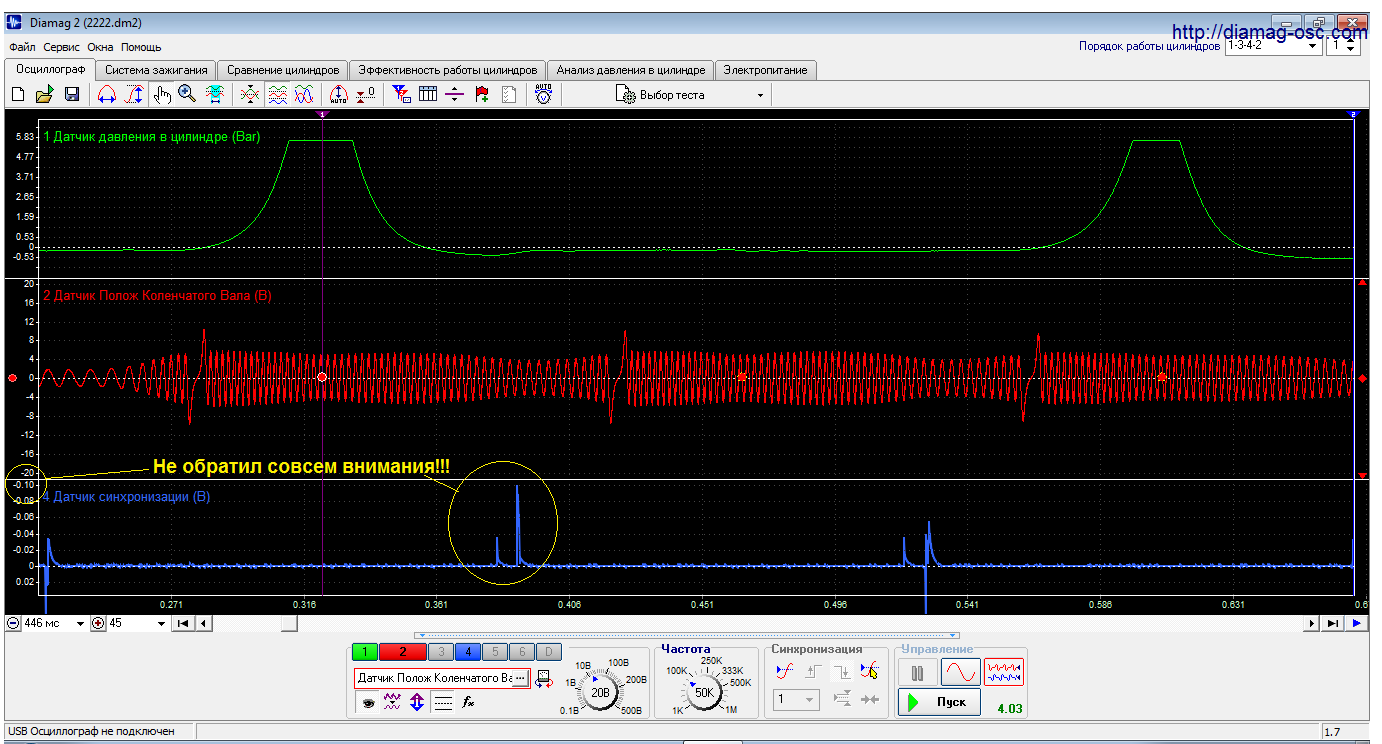Toggle red channel 2 button
The height and width of the screenshot is (744, 1382).
(x=403, y=652)
